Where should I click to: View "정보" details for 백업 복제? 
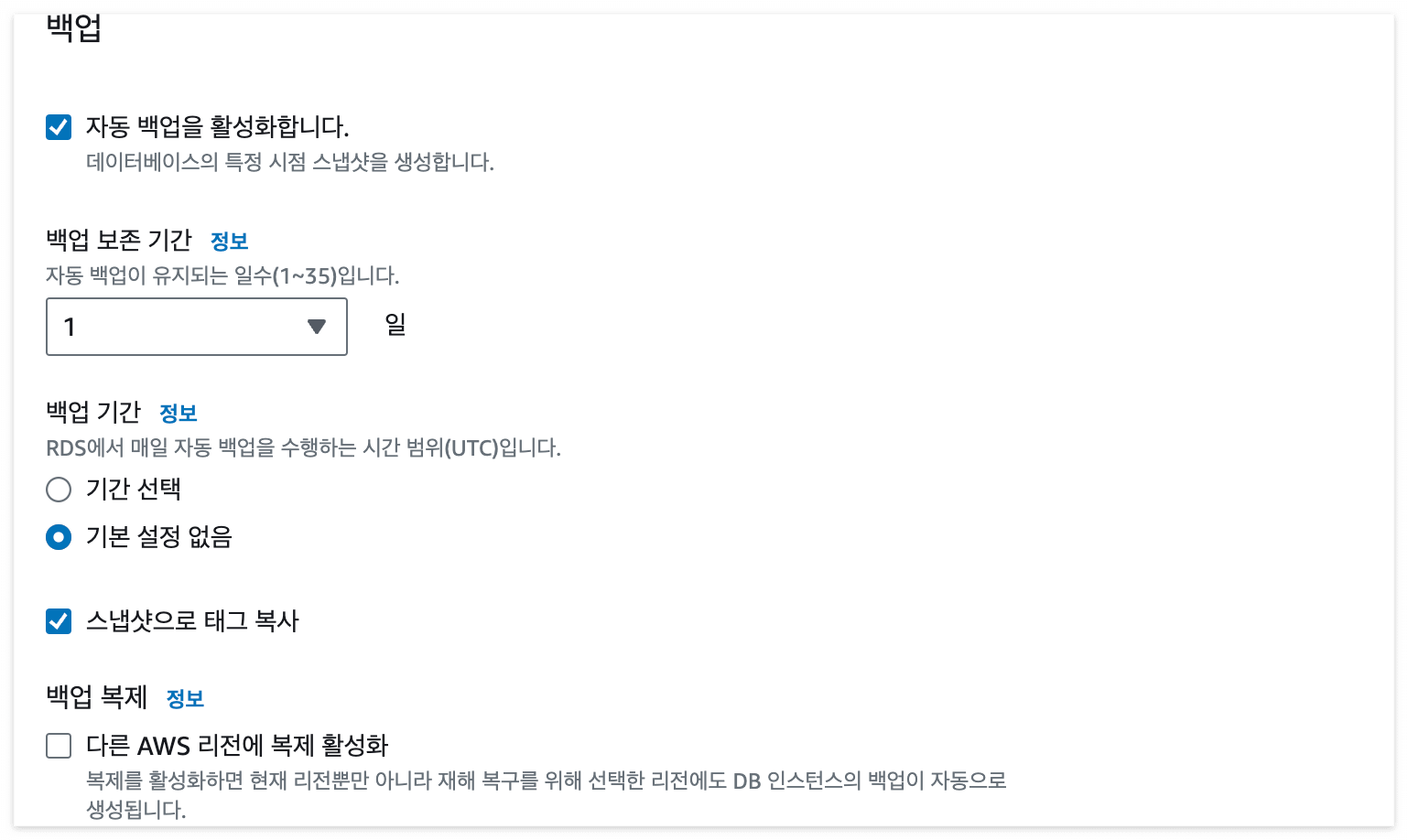pos(186,698)
